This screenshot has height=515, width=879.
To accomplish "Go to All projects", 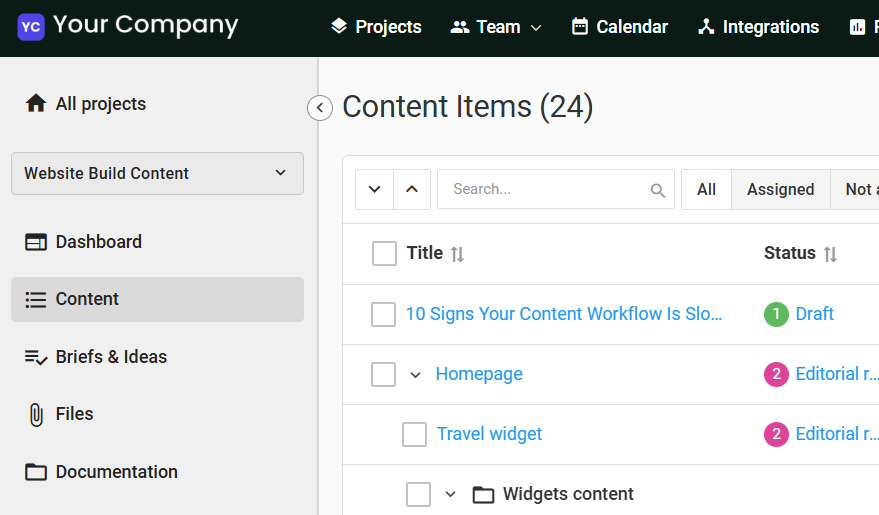I will click(101, 104).
